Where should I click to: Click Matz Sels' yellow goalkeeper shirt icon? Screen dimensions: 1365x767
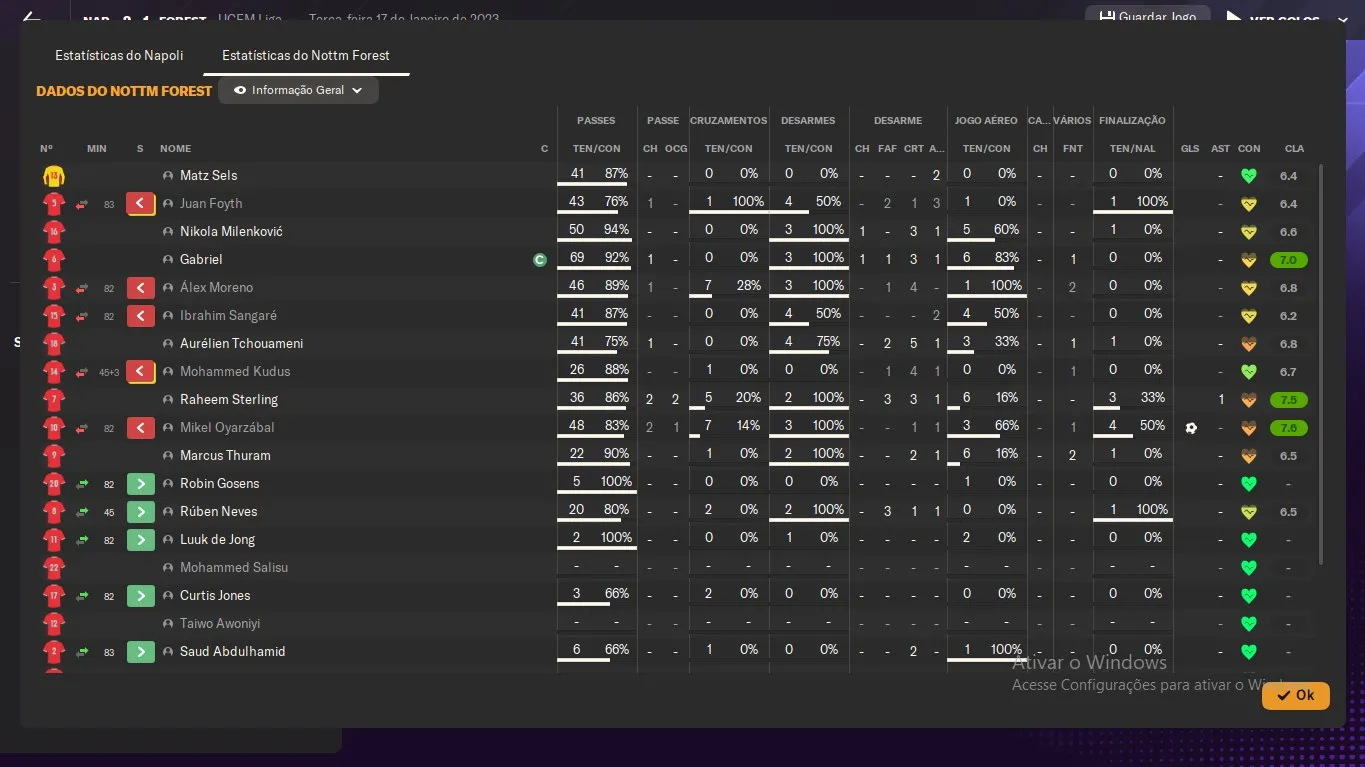pos(53,176)
